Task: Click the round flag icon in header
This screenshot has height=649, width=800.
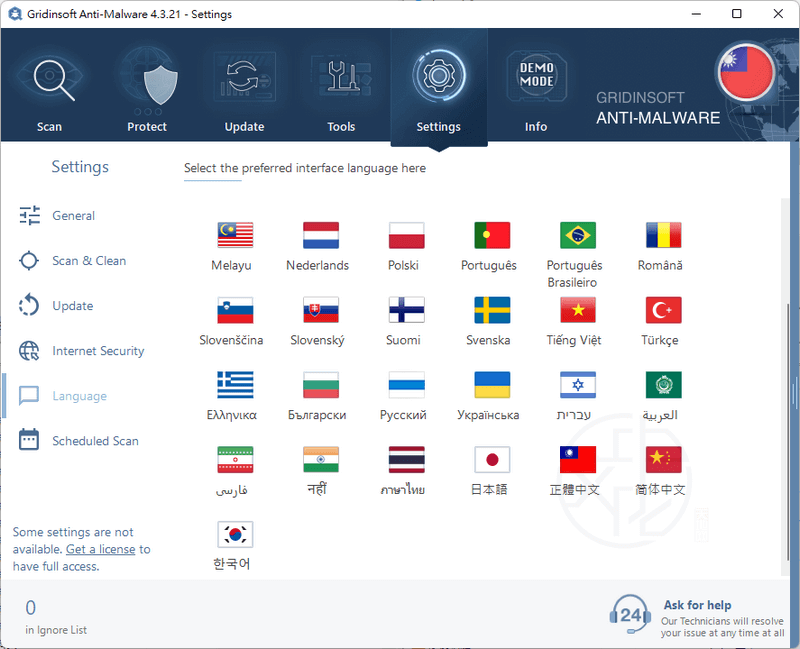Action: point(746,73)
